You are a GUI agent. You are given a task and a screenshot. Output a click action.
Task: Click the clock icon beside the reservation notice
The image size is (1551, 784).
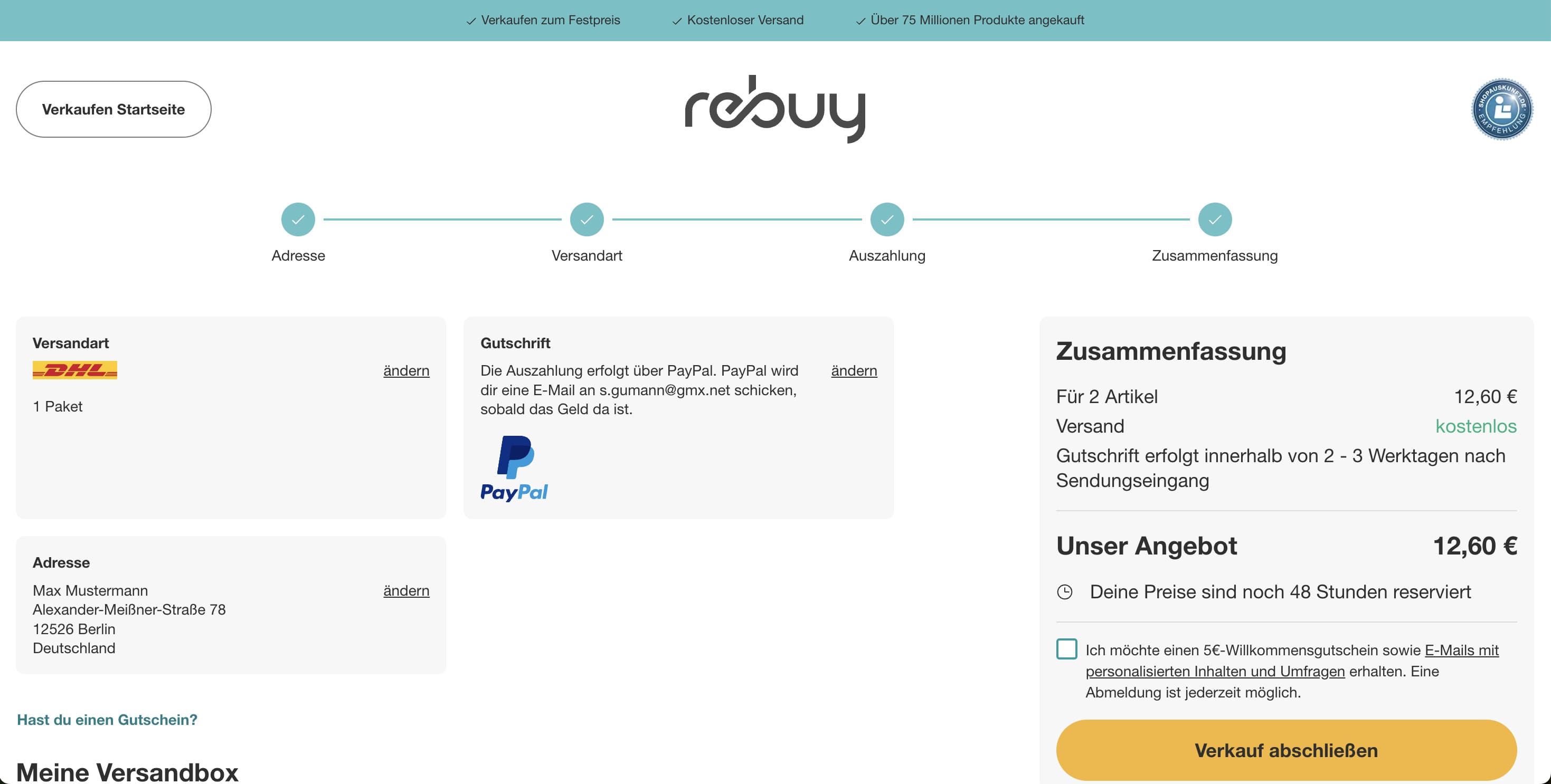[x=1066, y=591]
